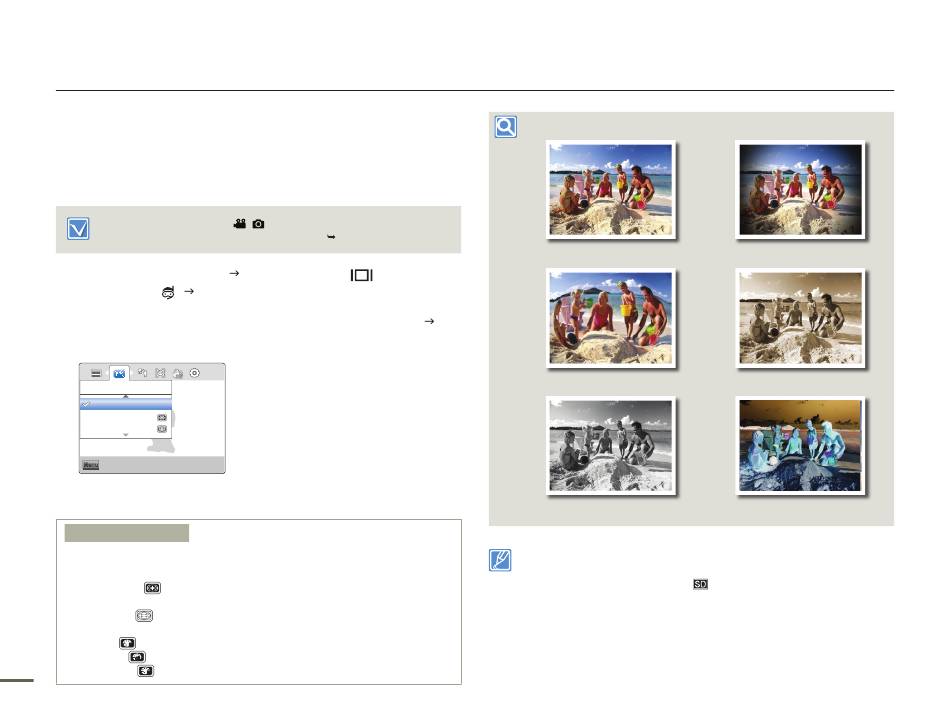This screenshot has width=950, height=726.
Task: Tap the Menu button on the camera screen
Action: (91, 465)
